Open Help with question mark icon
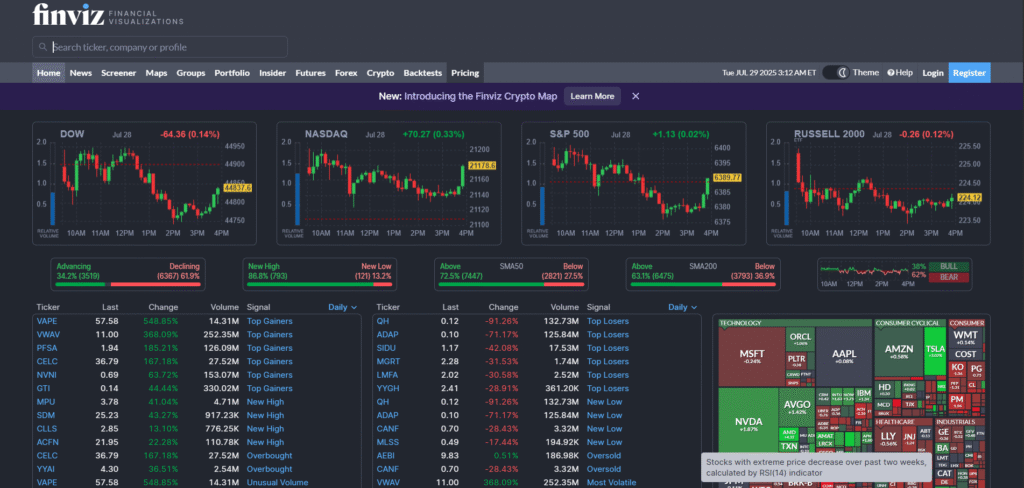This screenshot has height=488, width=1024. coord(900,73)
